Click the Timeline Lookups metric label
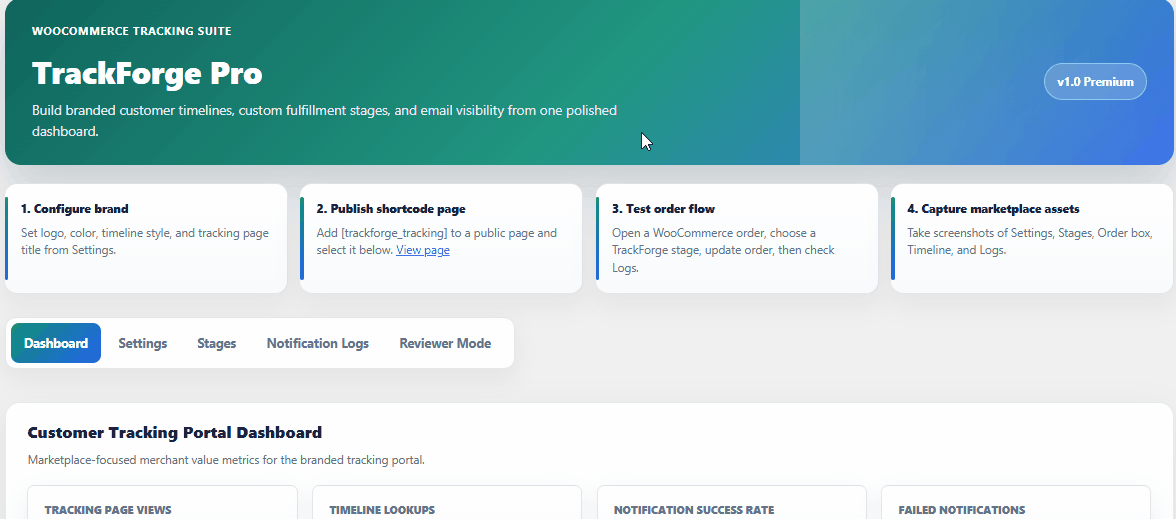1176x519 pixels. (x=382, y=510)
